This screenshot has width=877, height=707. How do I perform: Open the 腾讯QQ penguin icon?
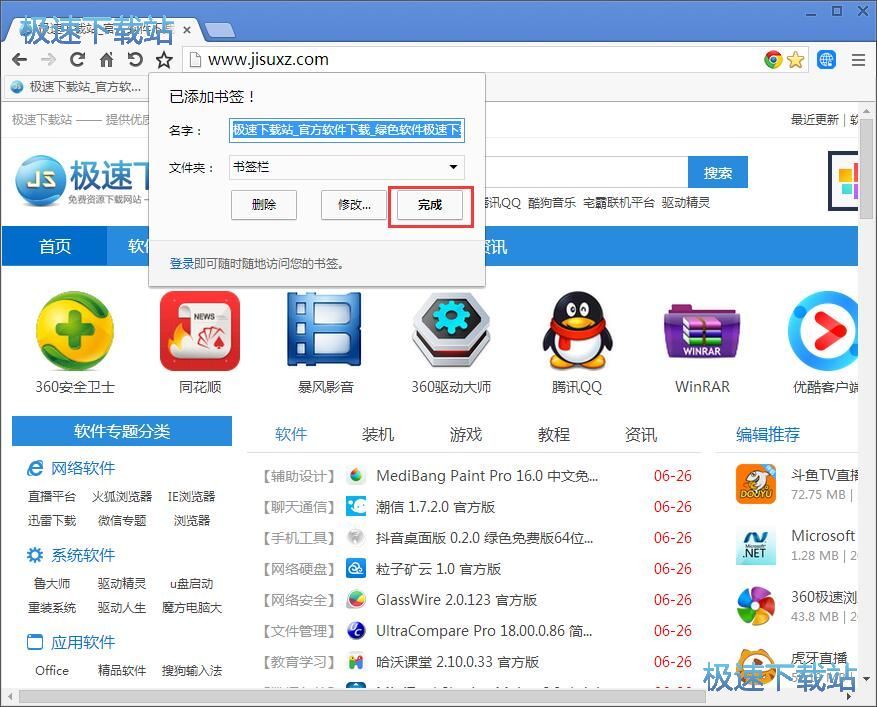(x=577, y=330)
